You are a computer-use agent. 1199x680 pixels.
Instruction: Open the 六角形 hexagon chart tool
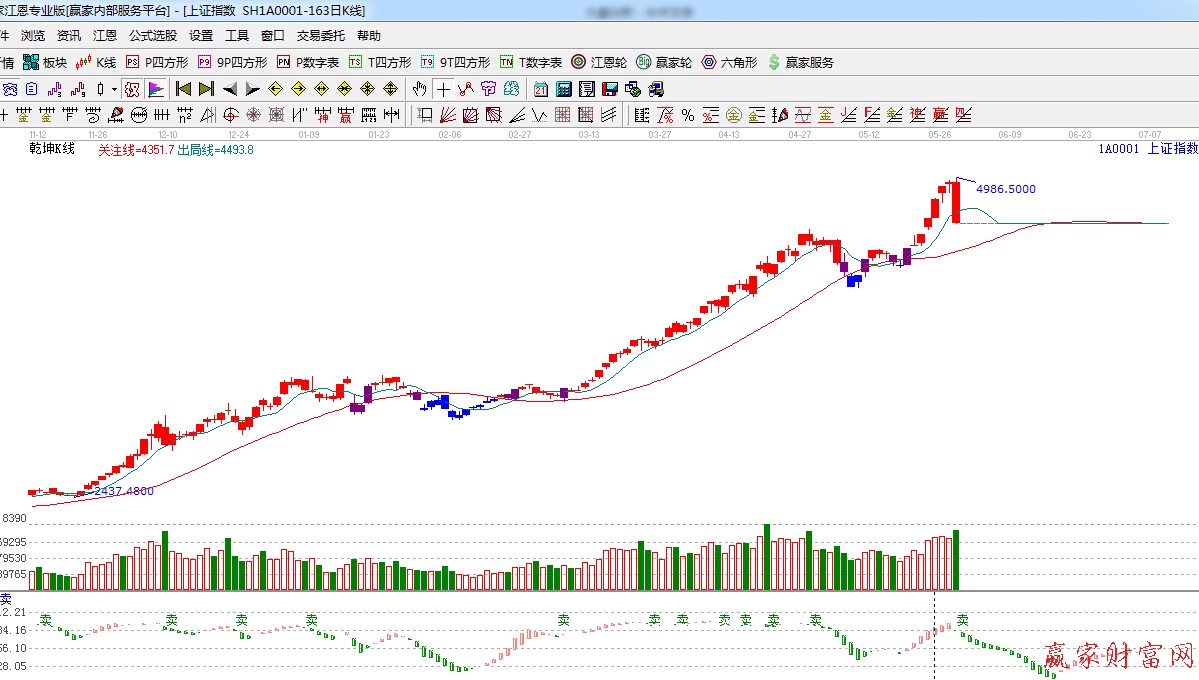click(729, 62)
